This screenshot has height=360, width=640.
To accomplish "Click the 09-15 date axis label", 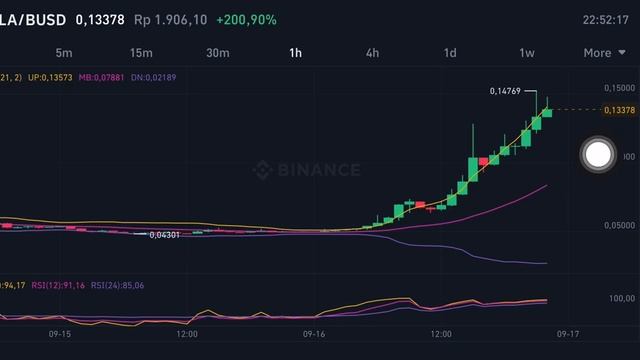I will click(x=60, y=334).
